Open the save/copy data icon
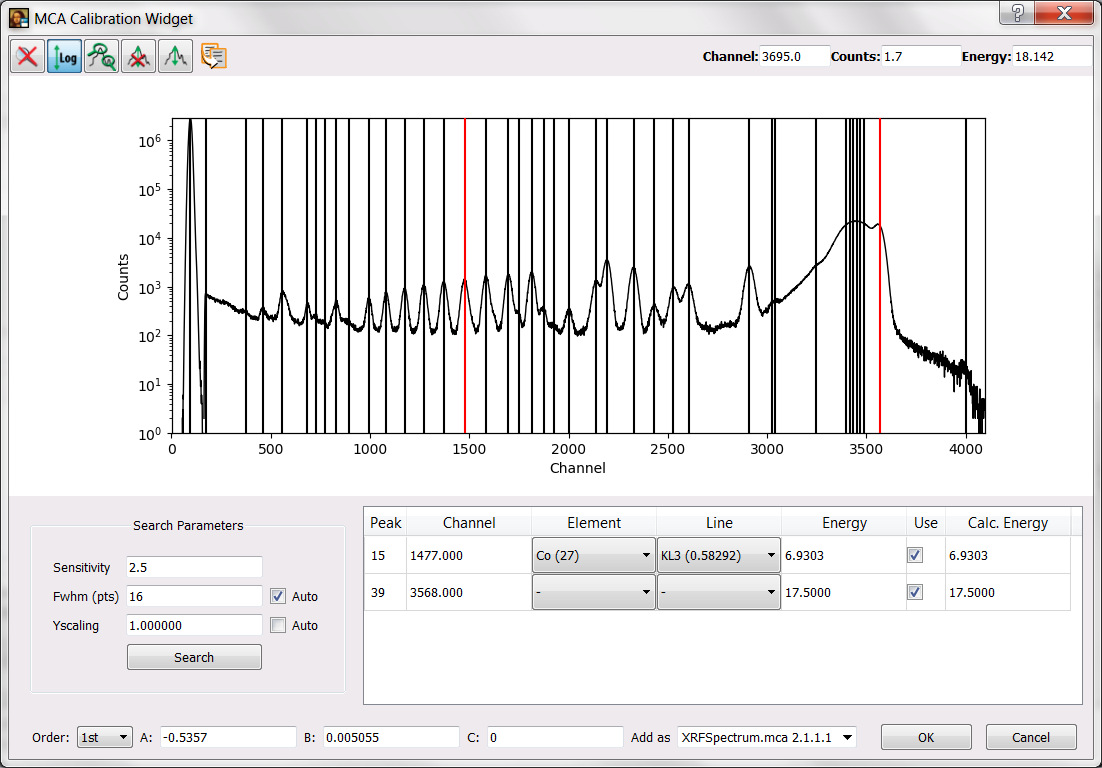1102x768 pixels. (x=211, y=56)
